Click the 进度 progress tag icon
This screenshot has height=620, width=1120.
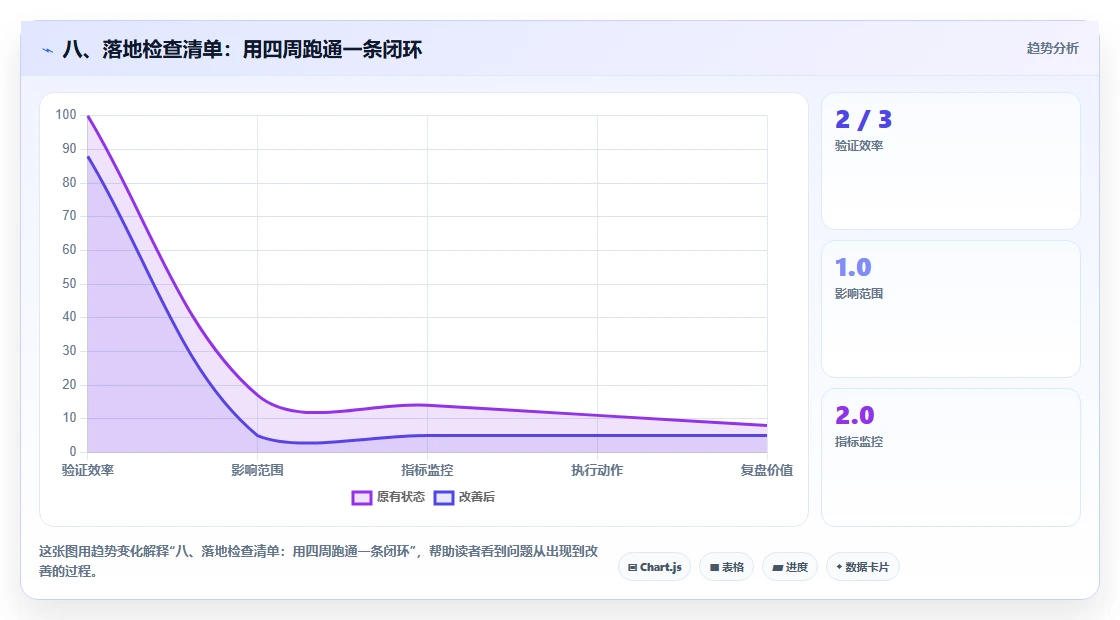pyautogui.click(x=777, y=567)
